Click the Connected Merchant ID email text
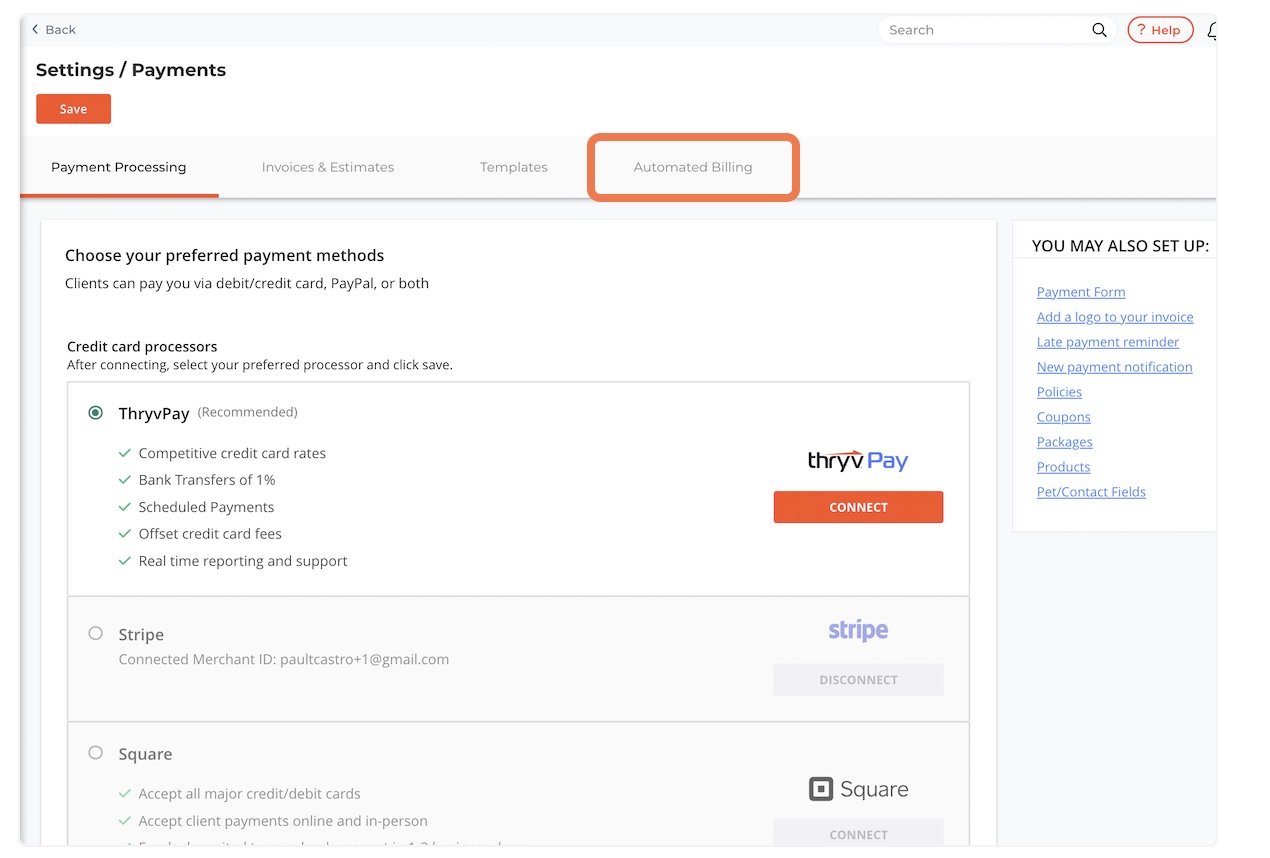 coord(284,660)
